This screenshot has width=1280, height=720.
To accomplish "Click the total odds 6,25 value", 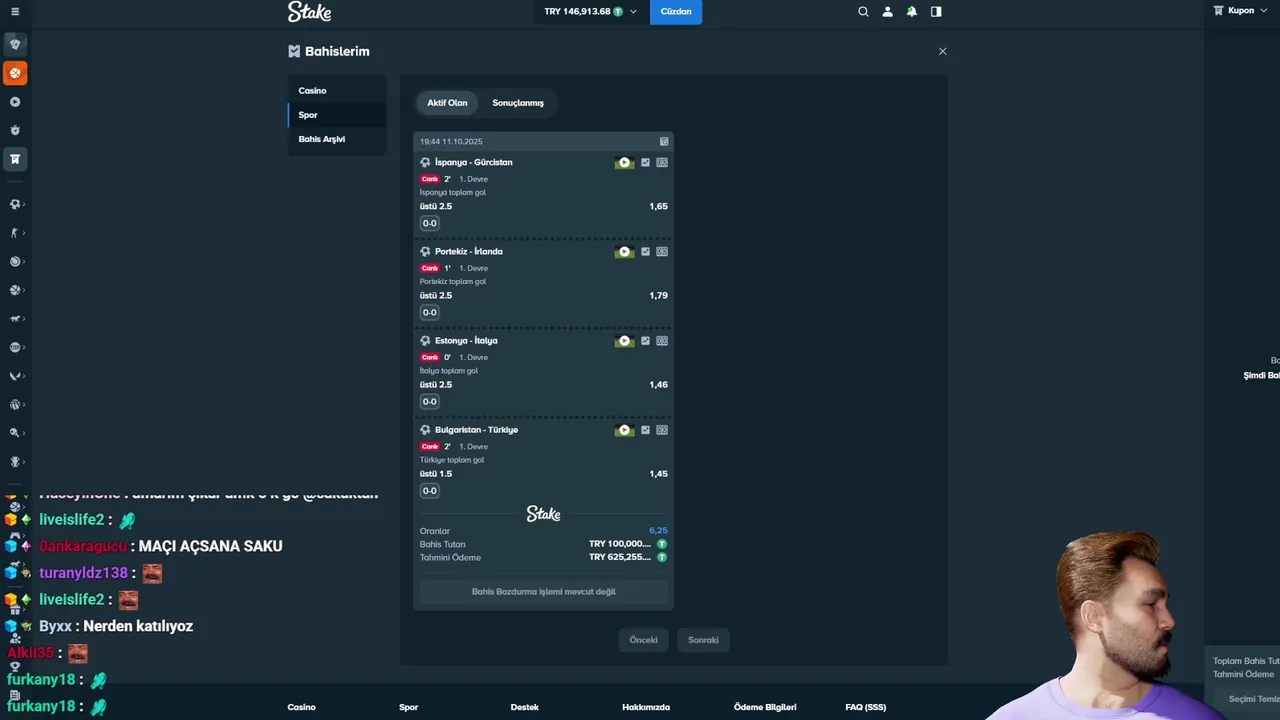I will (658, 531).
